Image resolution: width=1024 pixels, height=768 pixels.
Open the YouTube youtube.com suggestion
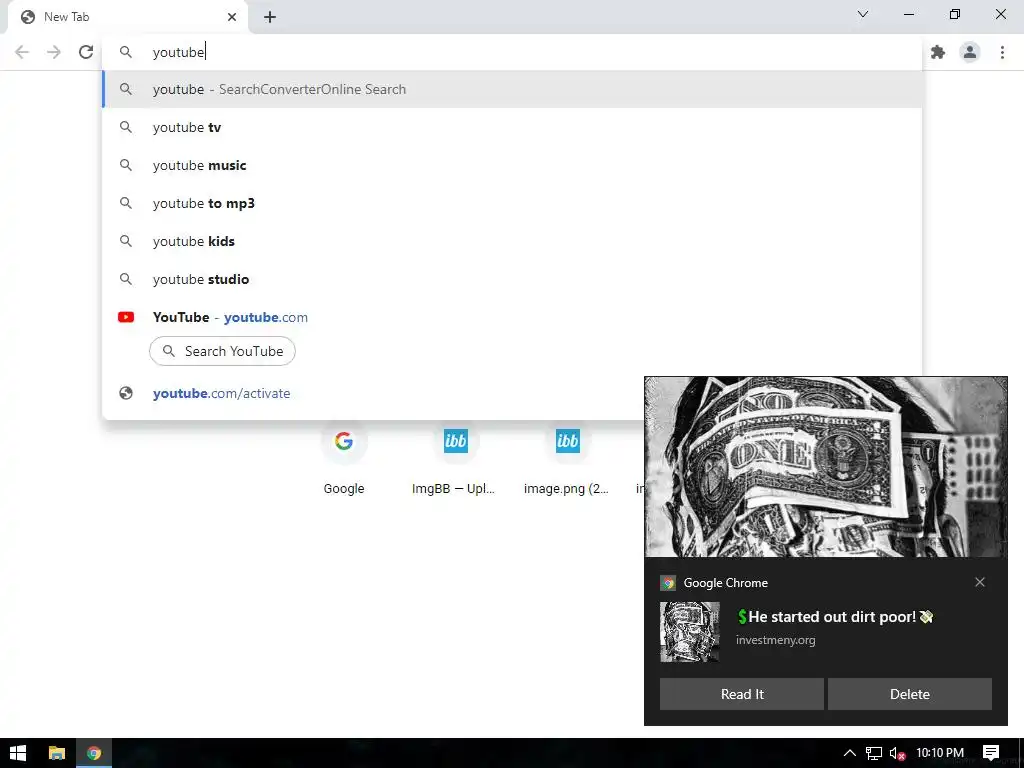[x=512, y=317]
